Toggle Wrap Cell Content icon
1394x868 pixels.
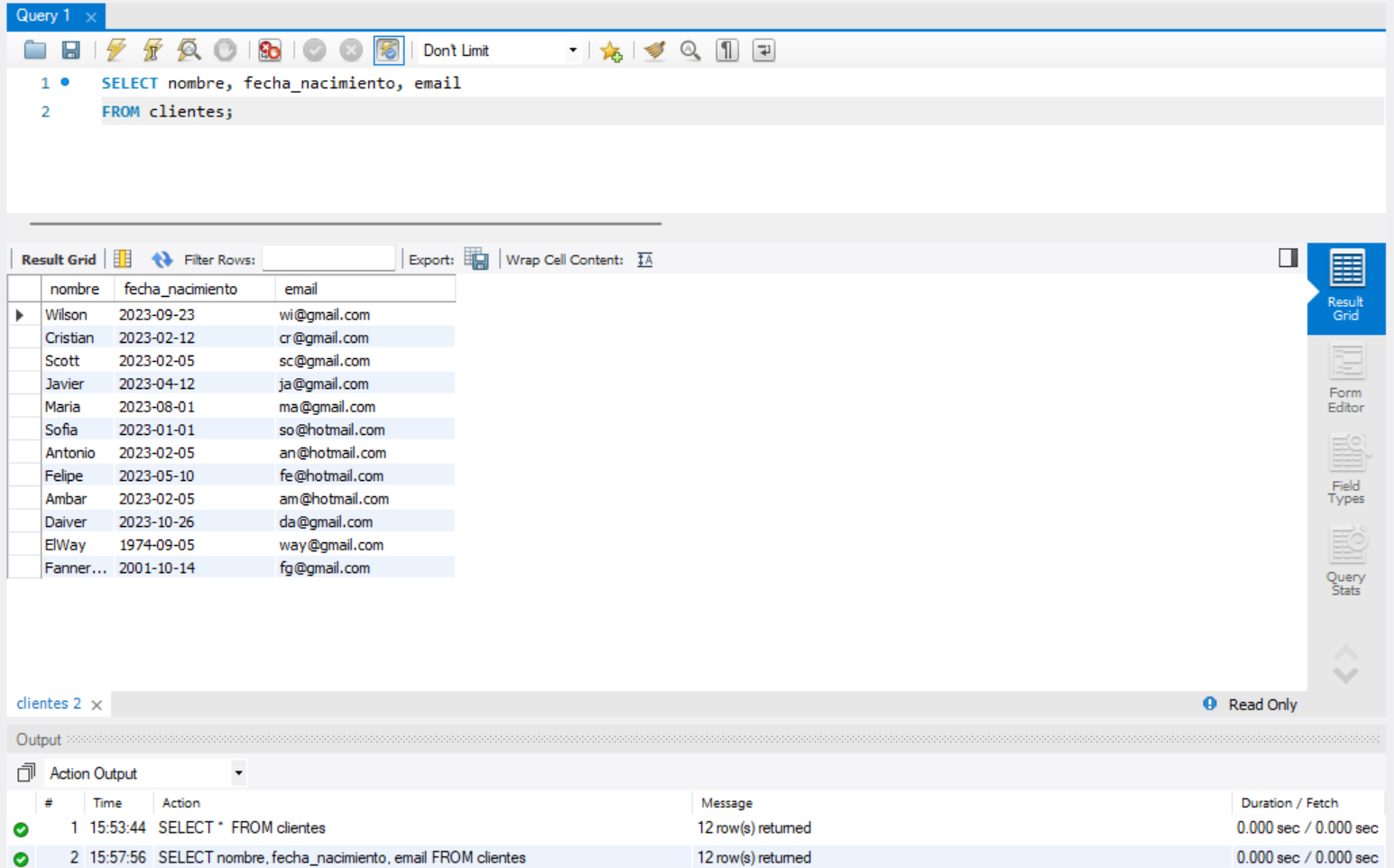(x=645, y=260)
